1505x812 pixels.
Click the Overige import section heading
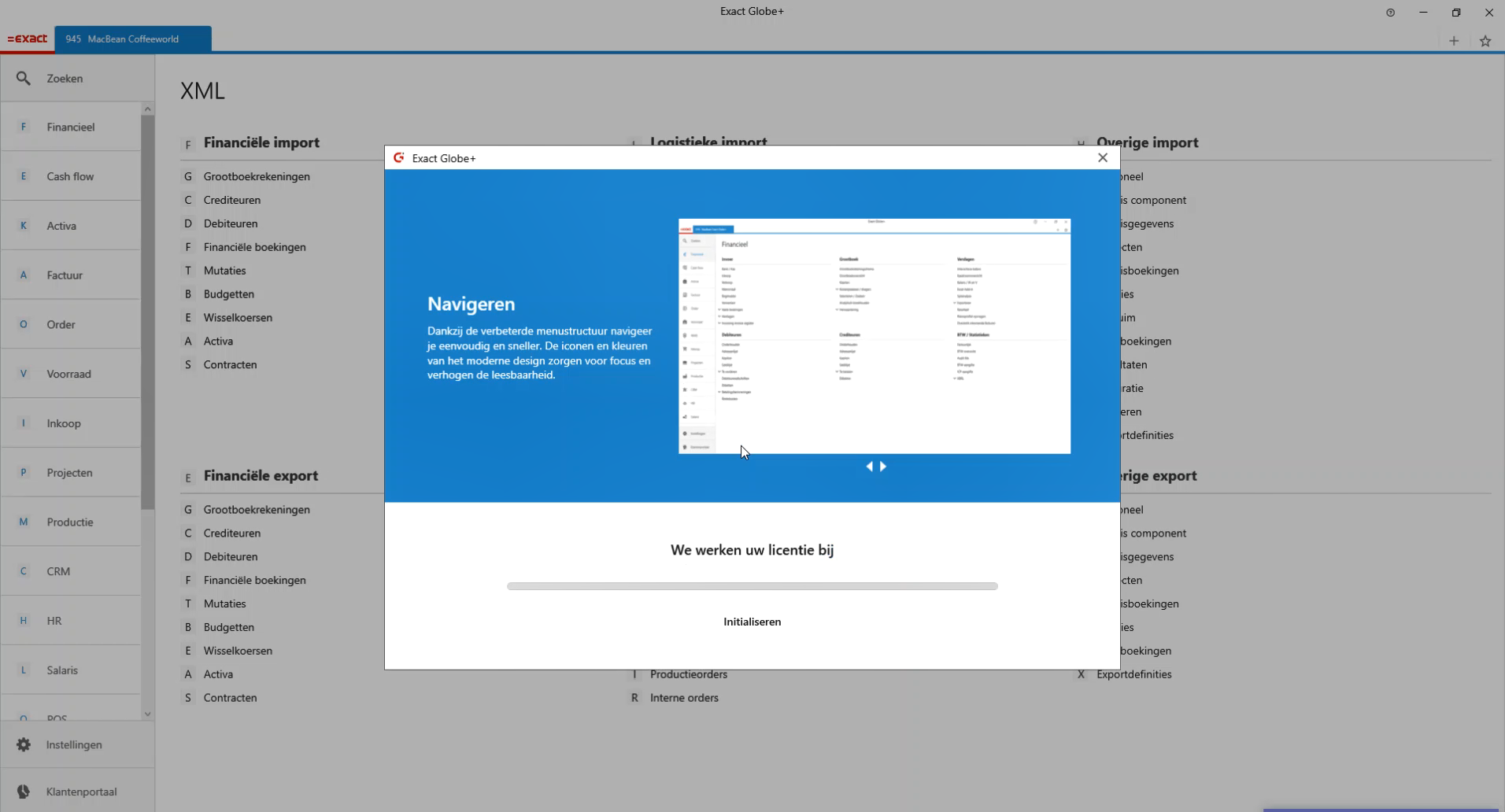(1147, 142)
